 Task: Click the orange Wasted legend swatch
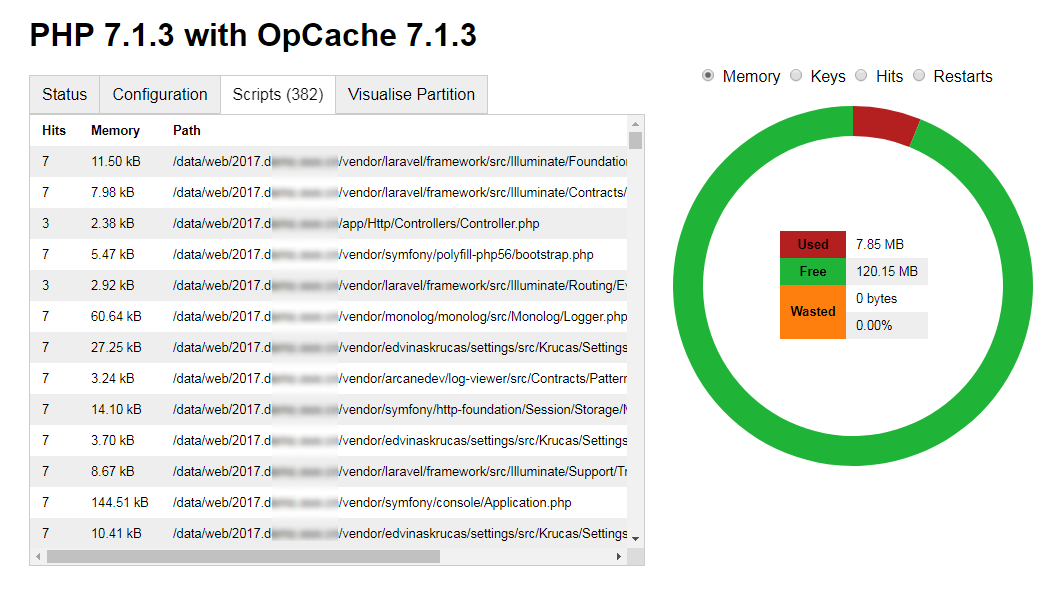pos(813,312)
